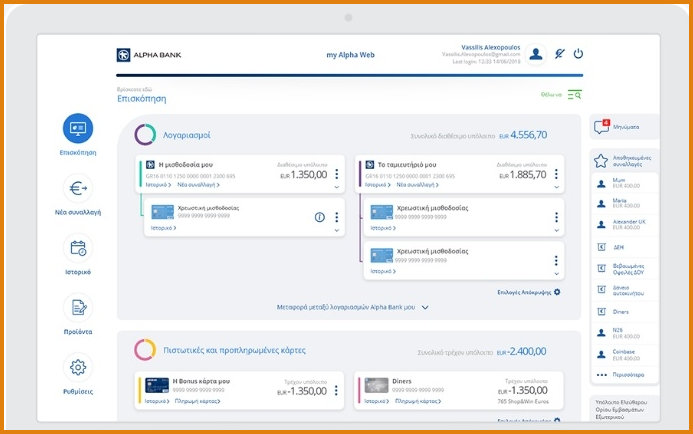
Task: Open Ιστορικό link under Η μισθοδοσία μου
Action: pos(158,185)
